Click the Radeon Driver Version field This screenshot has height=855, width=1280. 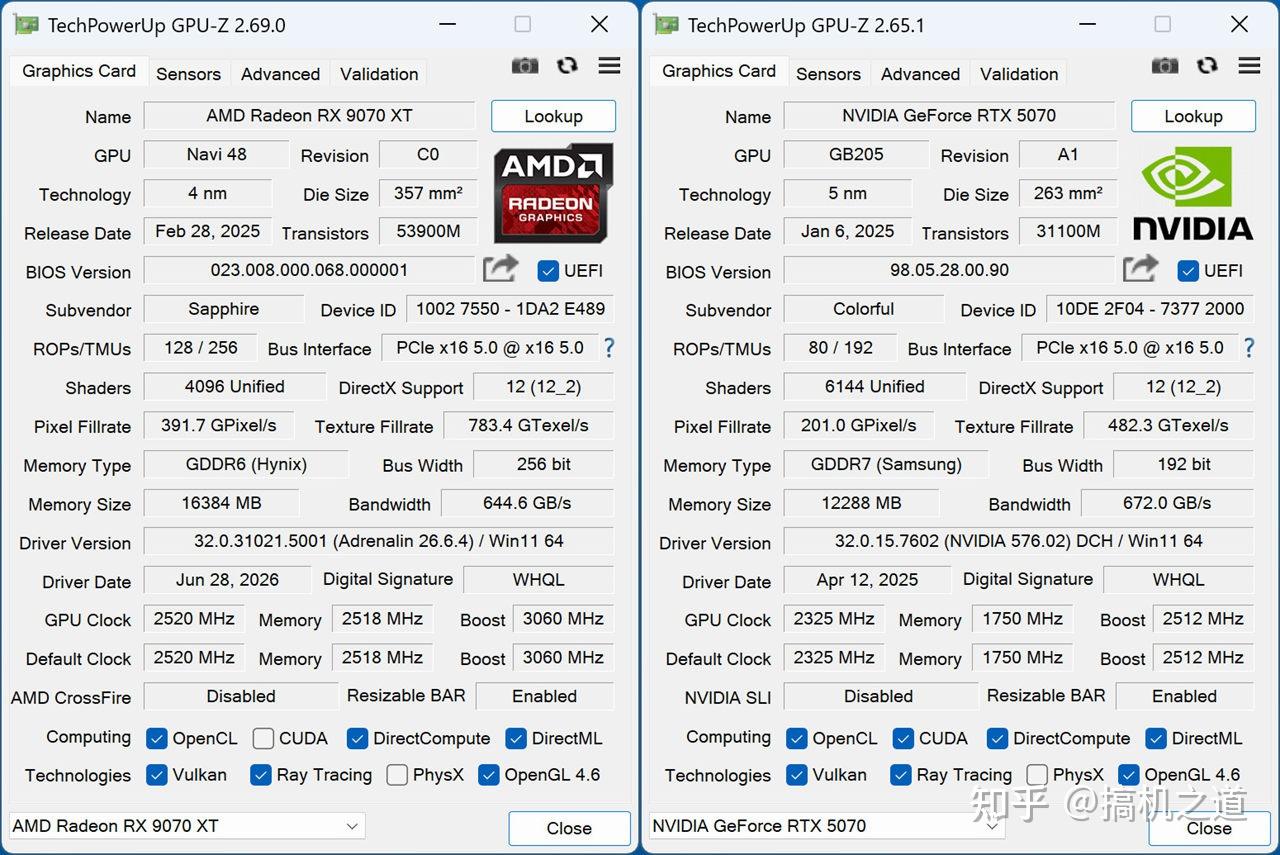coord(379,542)
